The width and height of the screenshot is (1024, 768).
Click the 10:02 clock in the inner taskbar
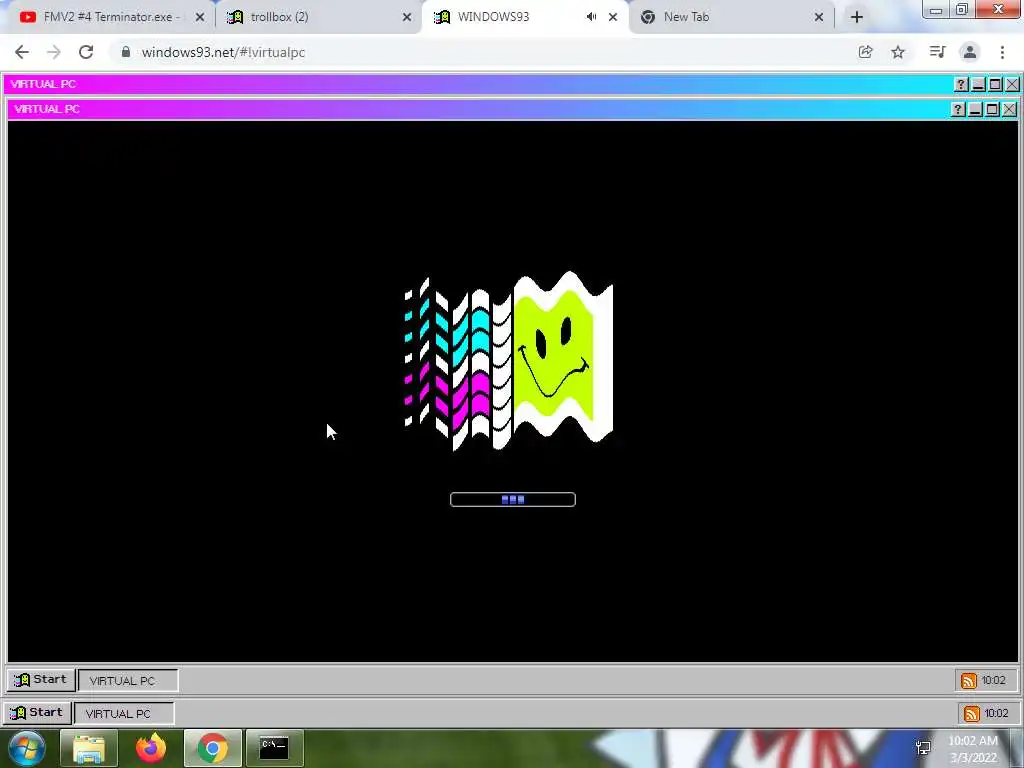tap(993, 680)
